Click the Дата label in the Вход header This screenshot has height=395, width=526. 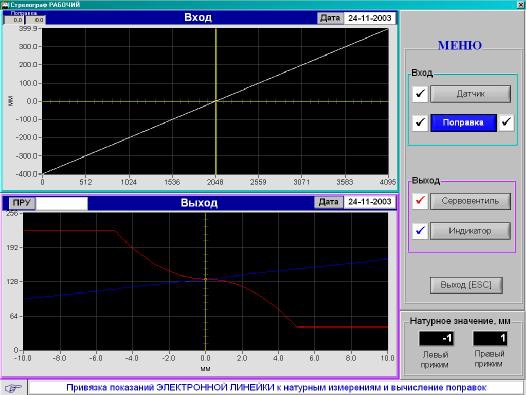(330, 18)
